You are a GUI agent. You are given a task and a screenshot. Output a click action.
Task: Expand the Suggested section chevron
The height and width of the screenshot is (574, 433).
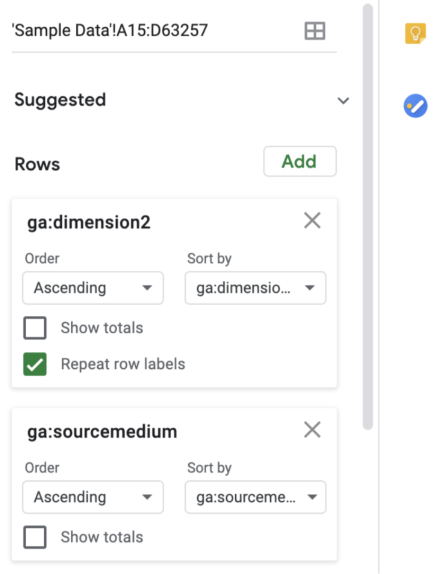click(343, 101)
